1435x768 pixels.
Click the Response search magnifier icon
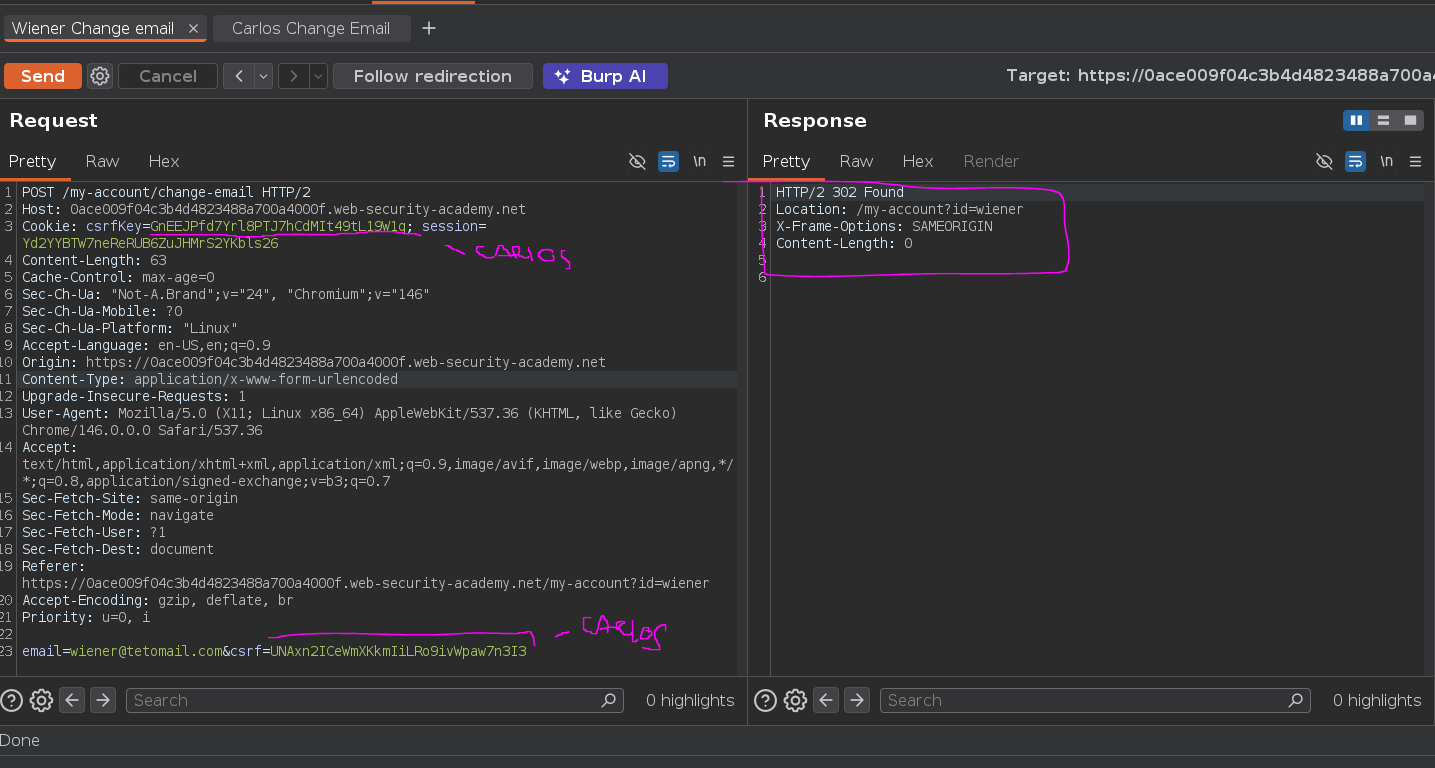pos(1295,700)
